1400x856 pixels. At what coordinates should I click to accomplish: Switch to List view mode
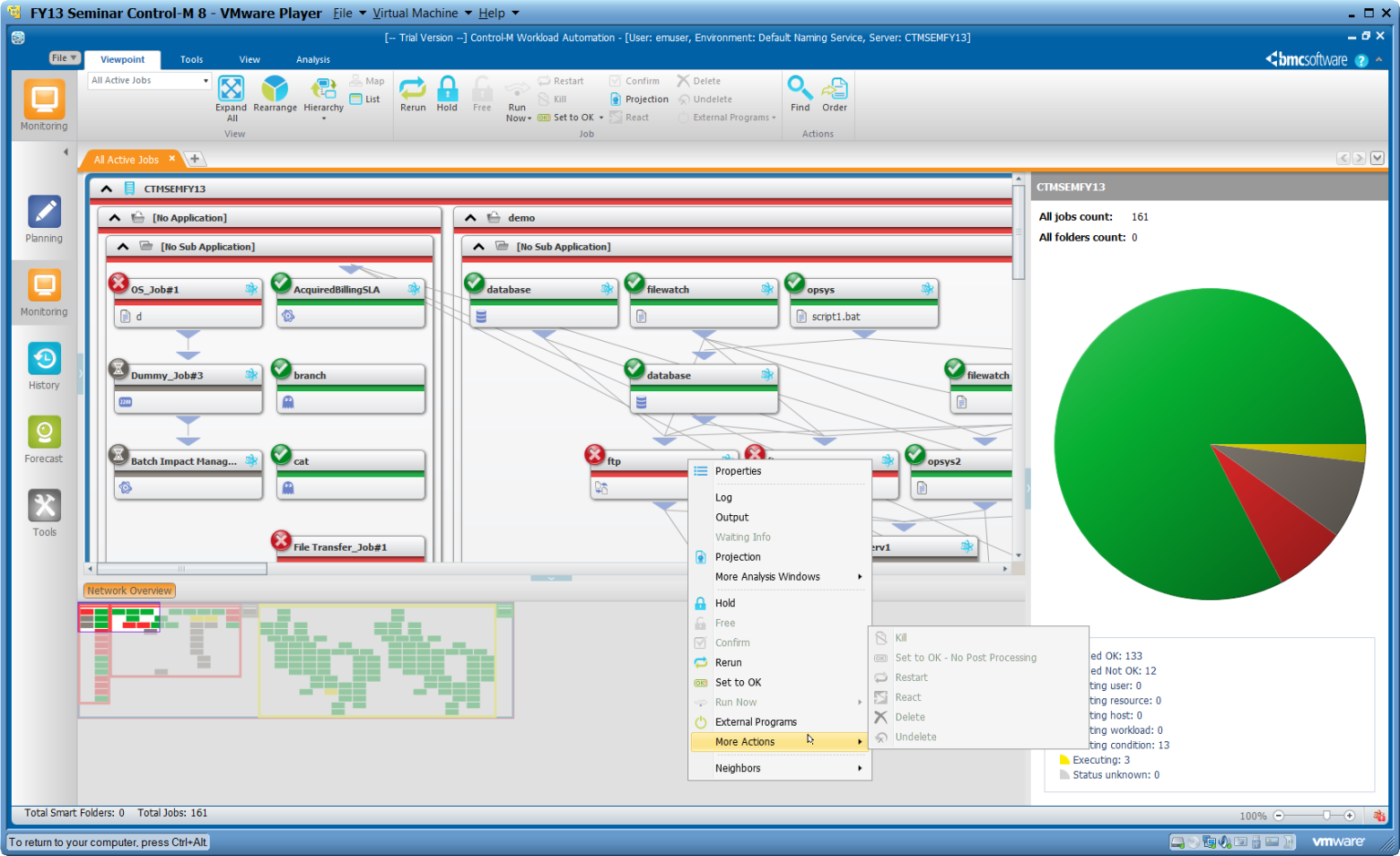[x=365, y=98]
